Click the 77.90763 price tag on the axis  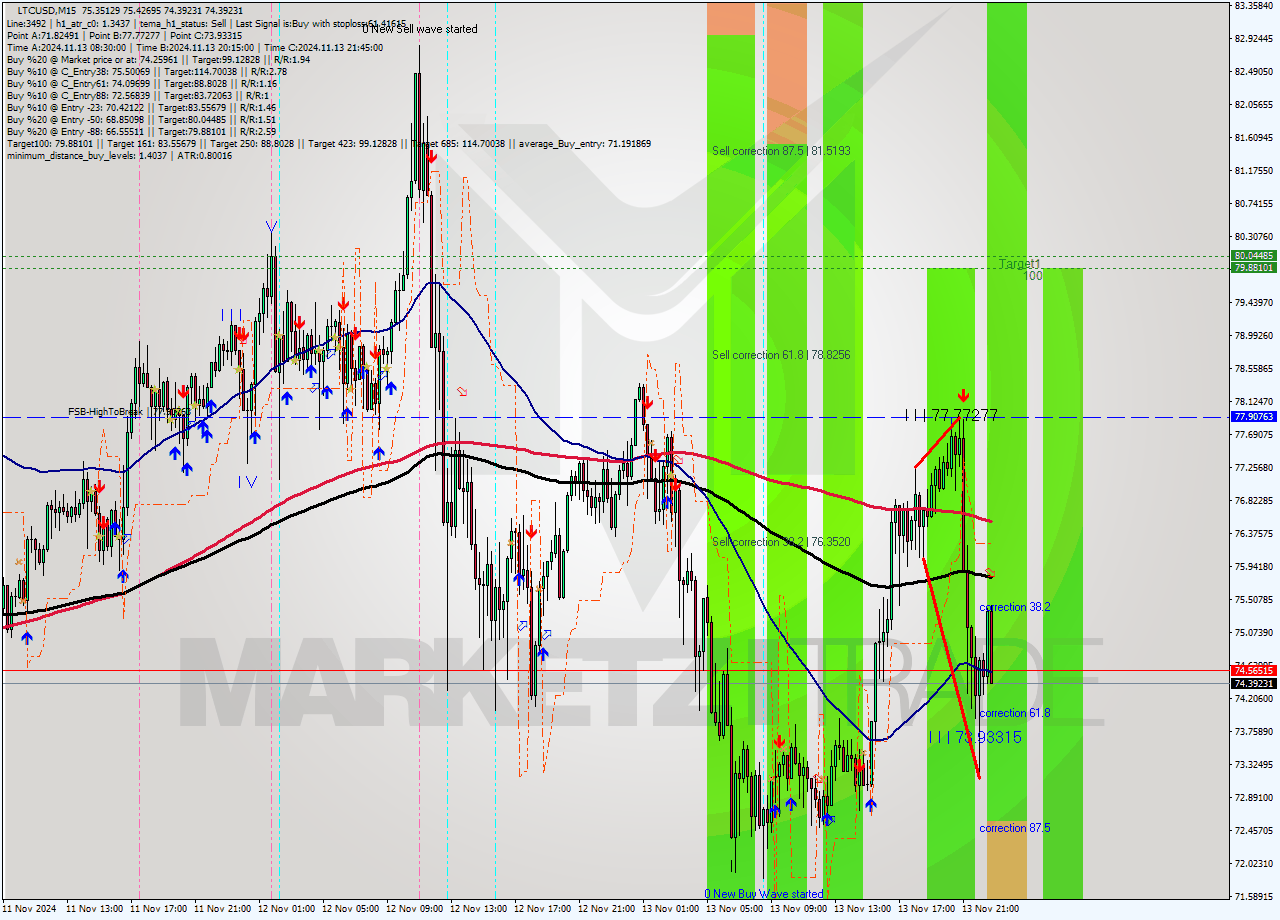pos(1254,417)
